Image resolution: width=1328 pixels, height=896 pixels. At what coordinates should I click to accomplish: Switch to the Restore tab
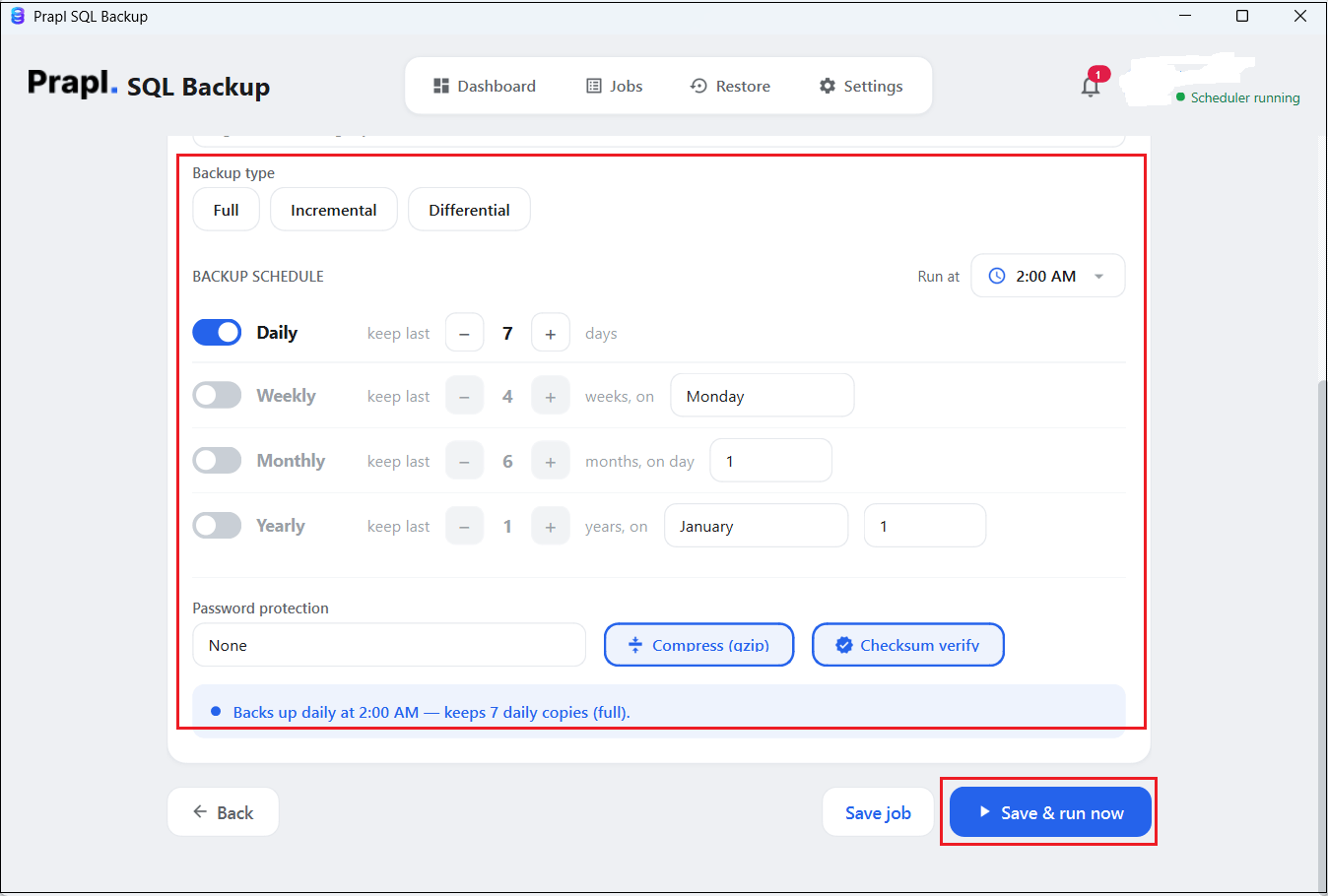[x=730, y=86]
